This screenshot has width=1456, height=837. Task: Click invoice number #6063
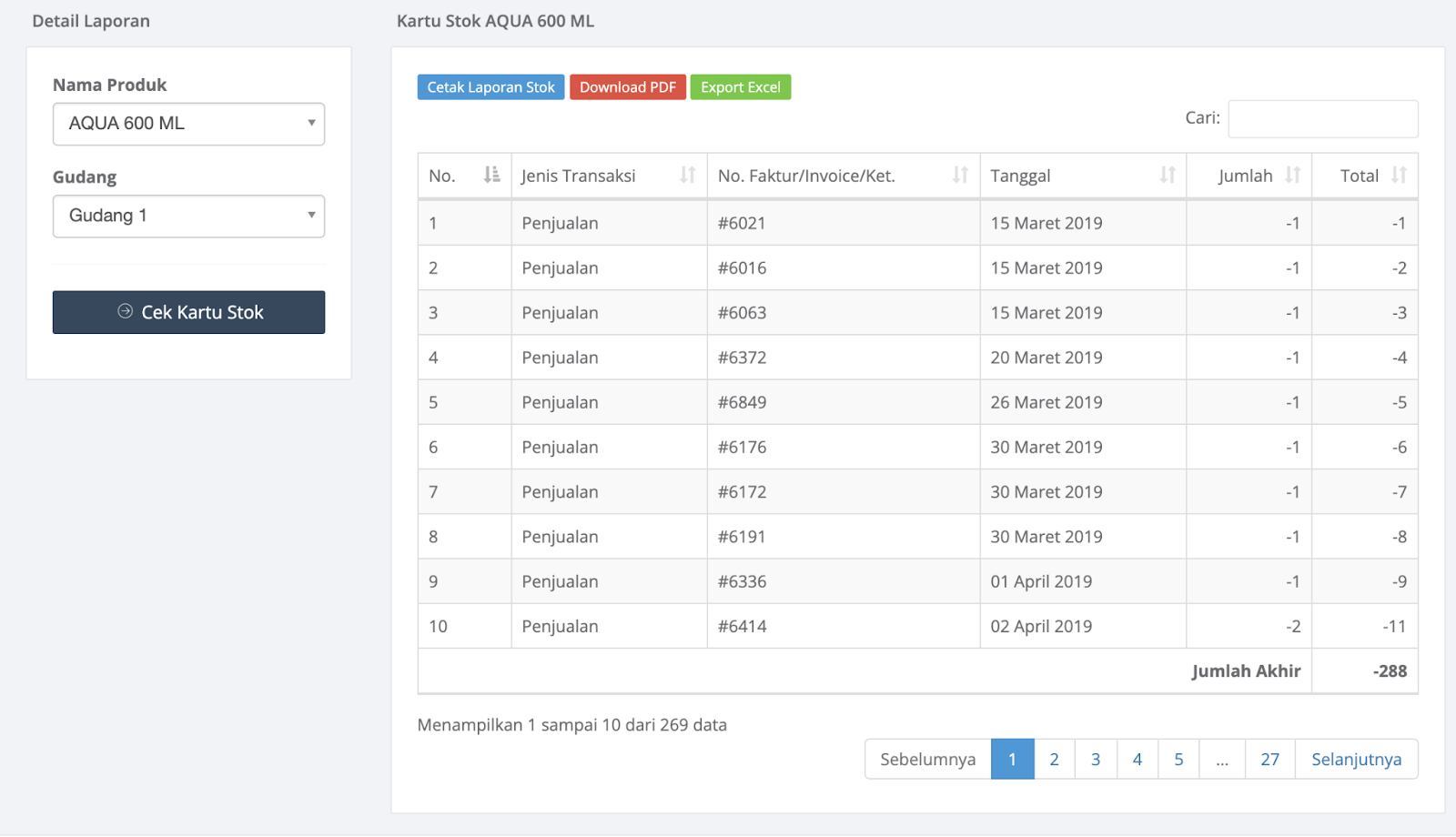[742, 312]
